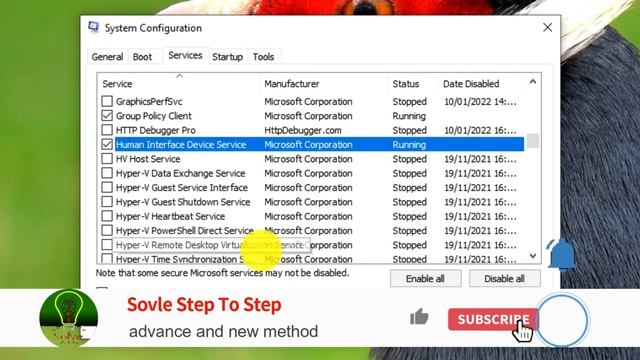The image size is (640, 360).
Task: Switch to the Boot tab
Action: [142, 57]
